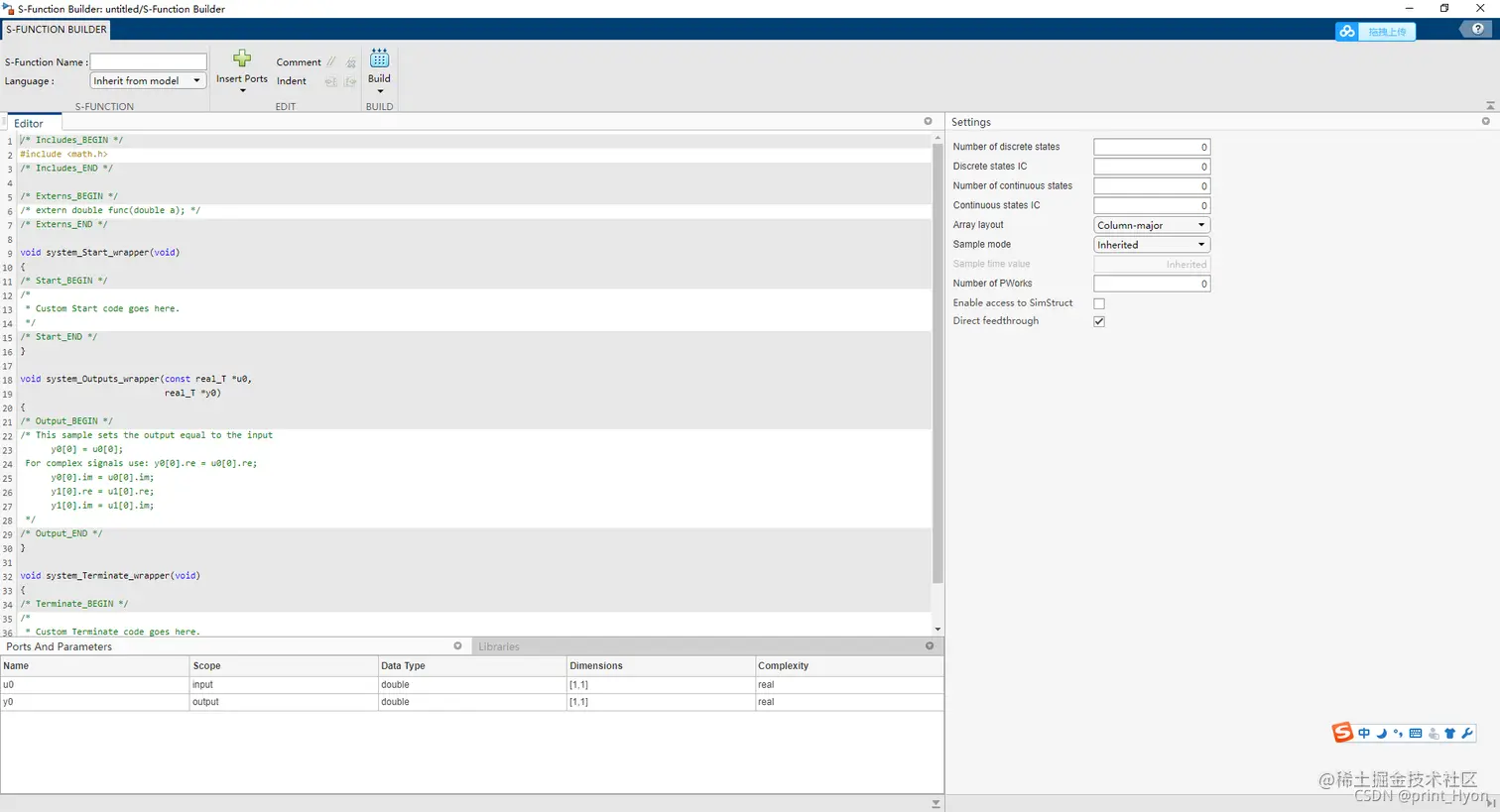Click the uncomment code icon
This screenshot has width=1500, height=812.
(x=350, y=62)
